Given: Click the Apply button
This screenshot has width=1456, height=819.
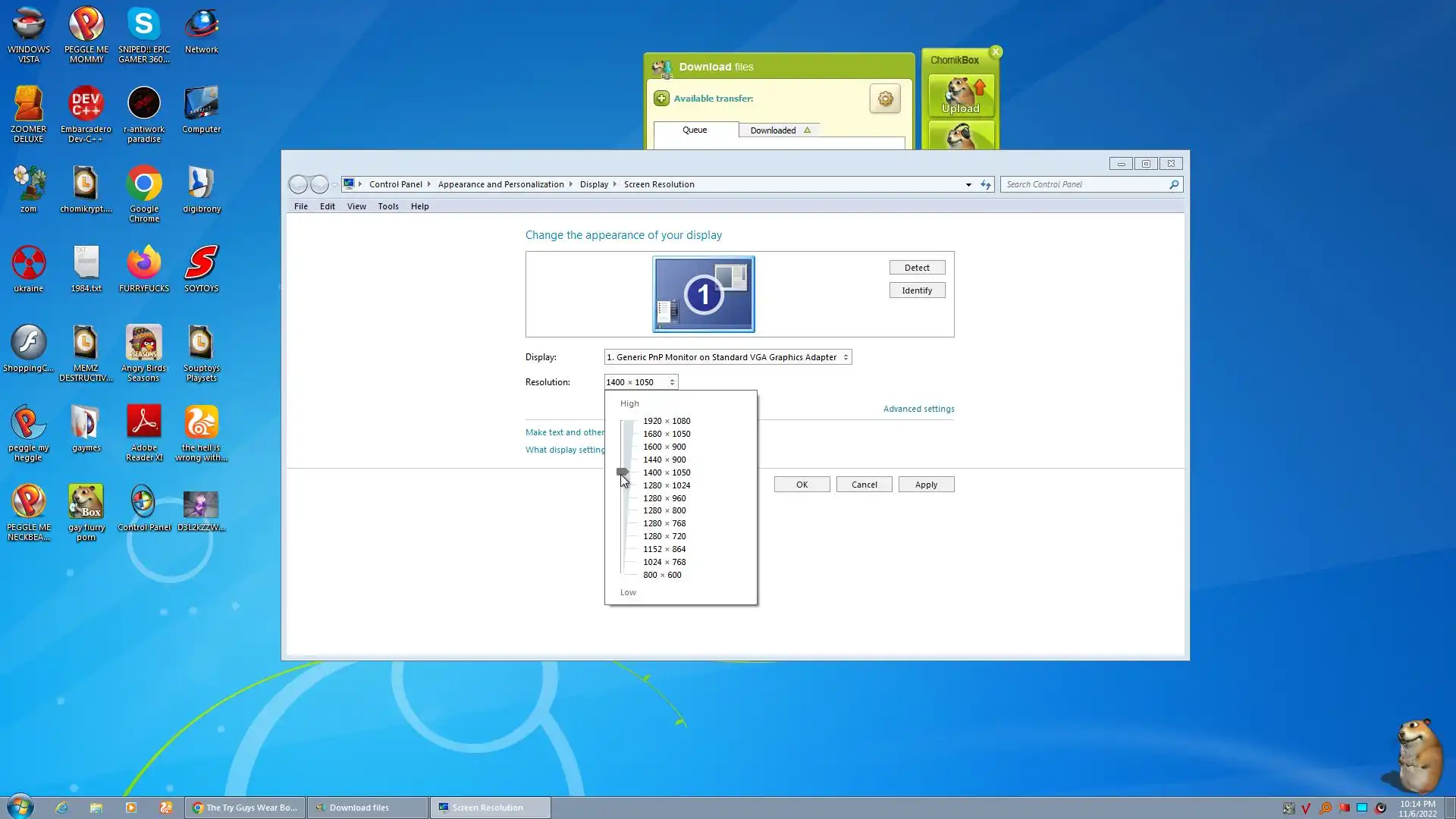Looking at the screenshot, I should click(926, 485).
